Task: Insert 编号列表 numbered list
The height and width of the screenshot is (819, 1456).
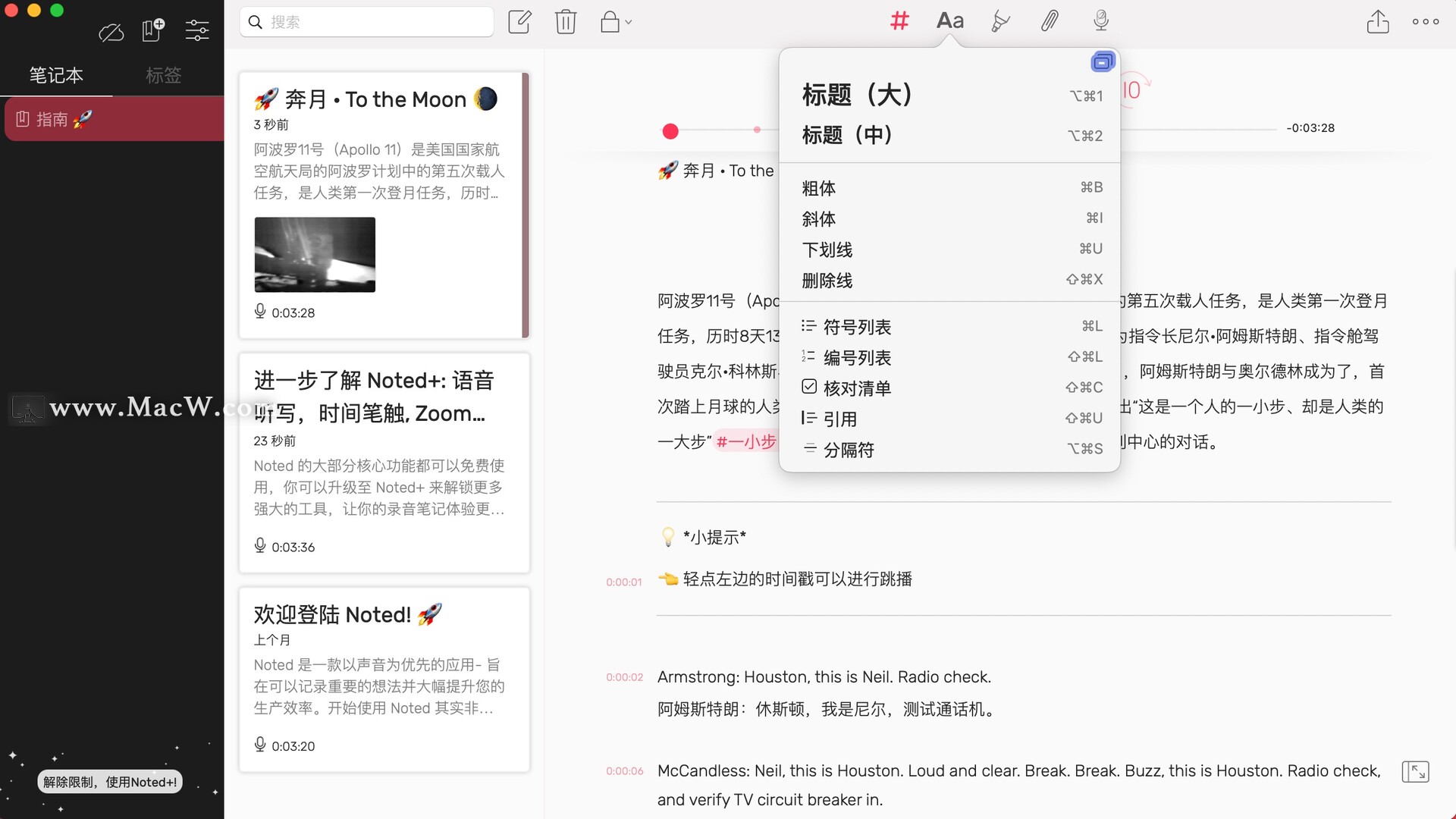Action: point(949,357)
